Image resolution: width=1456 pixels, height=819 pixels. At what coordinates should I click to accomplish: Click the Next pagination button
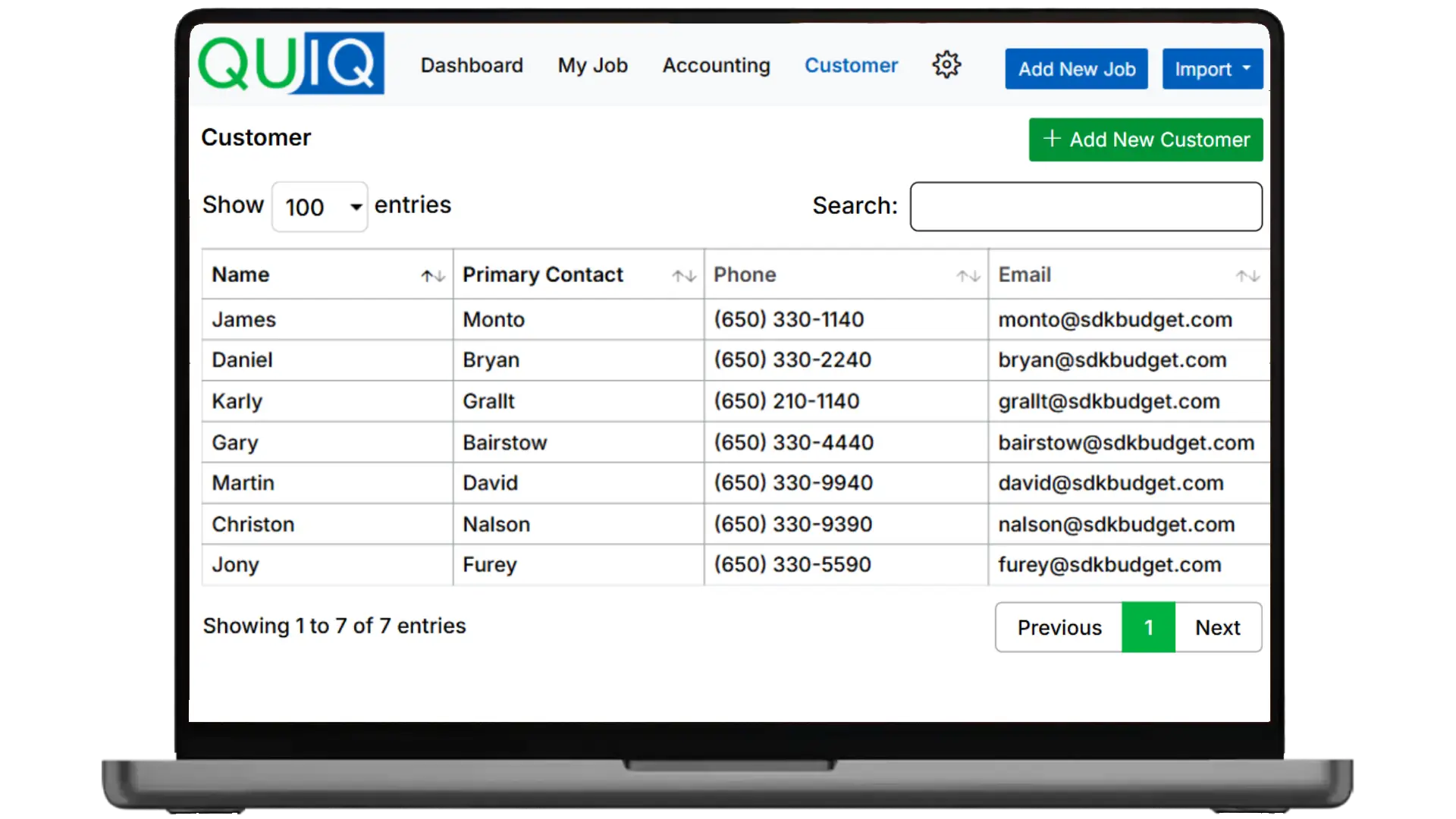[x=1217, y=628]
